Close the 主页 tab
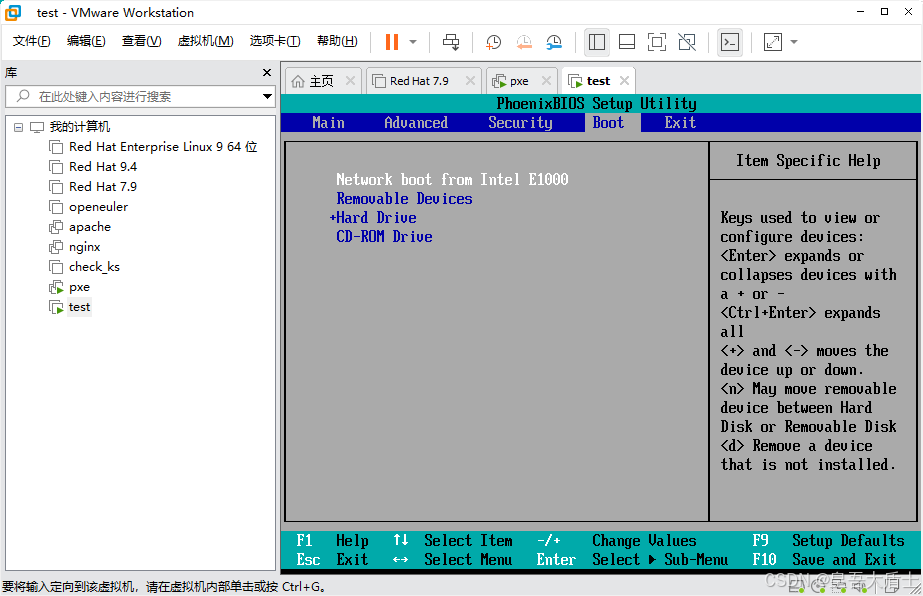The image size is (923, 596). coord(350,81)
